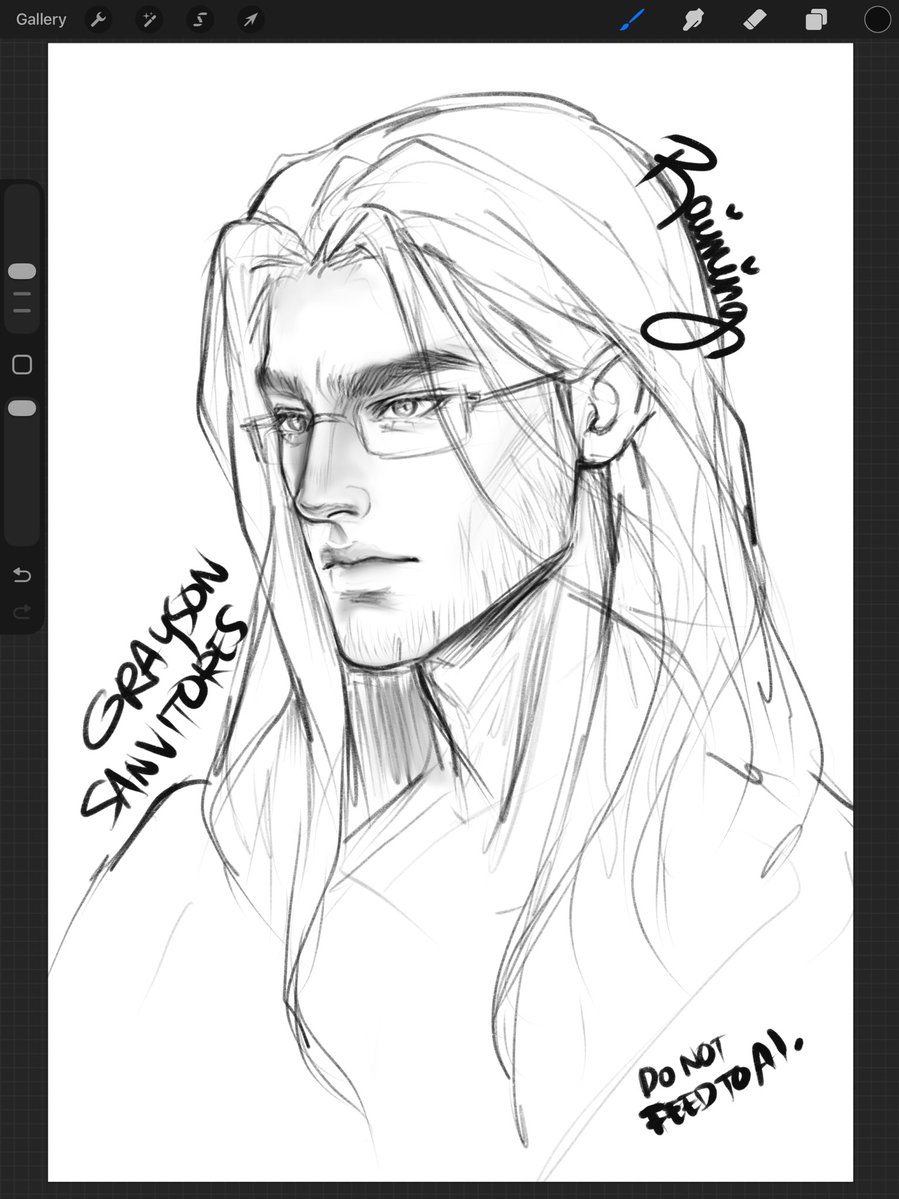Select the Smudge tool
The width and height of the screenshot is (899, 1199).
click(693, 19)
